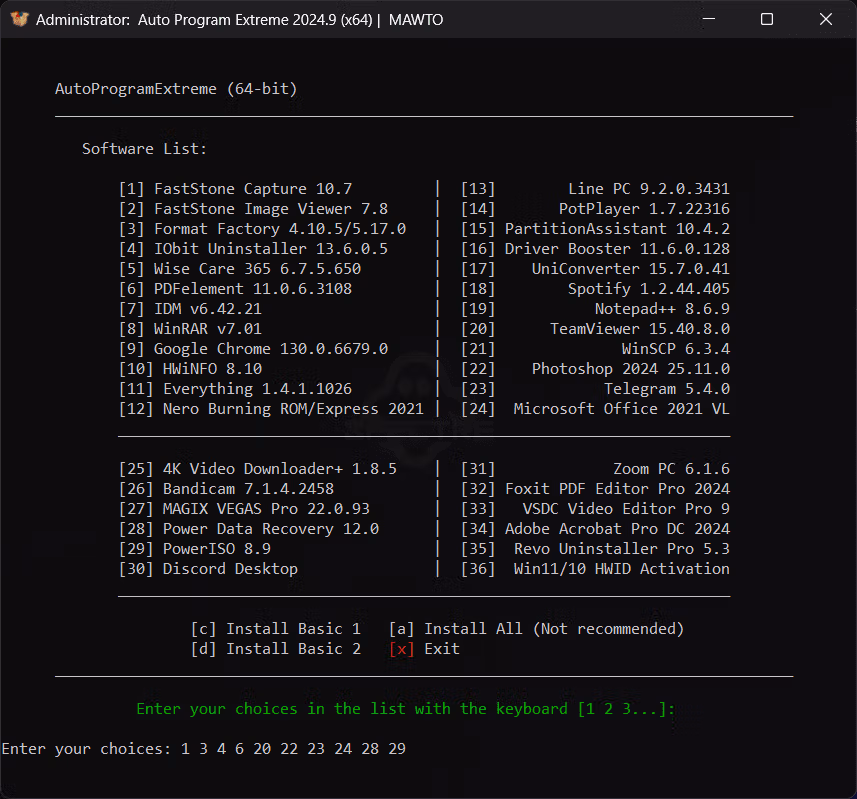Select '[4] IObit Uninstaller 13.6.0.5'
This screenshot has height=799, width=857.
(254, 249)
